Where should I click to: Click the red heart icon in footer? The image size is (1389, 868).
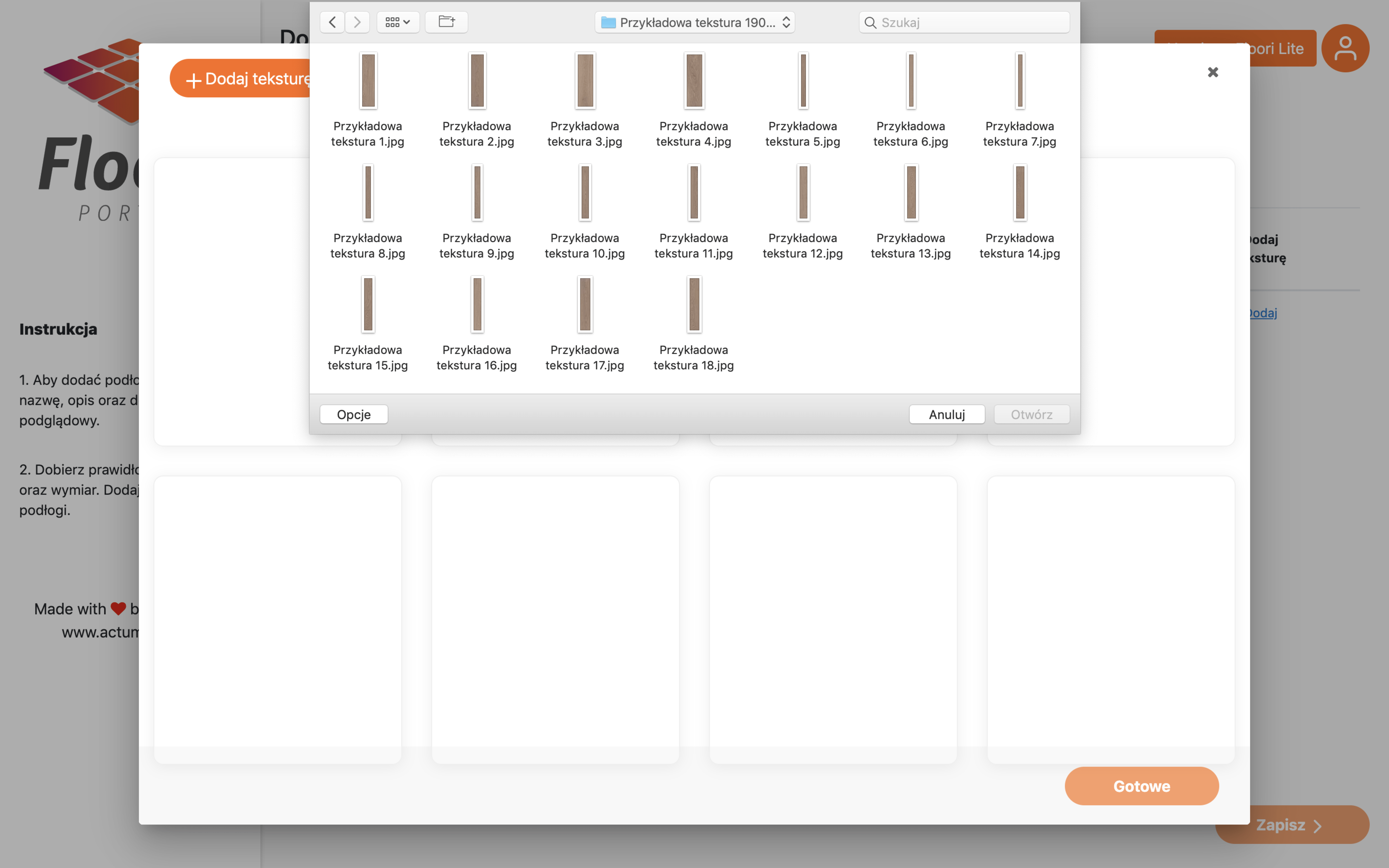point(118,609)
